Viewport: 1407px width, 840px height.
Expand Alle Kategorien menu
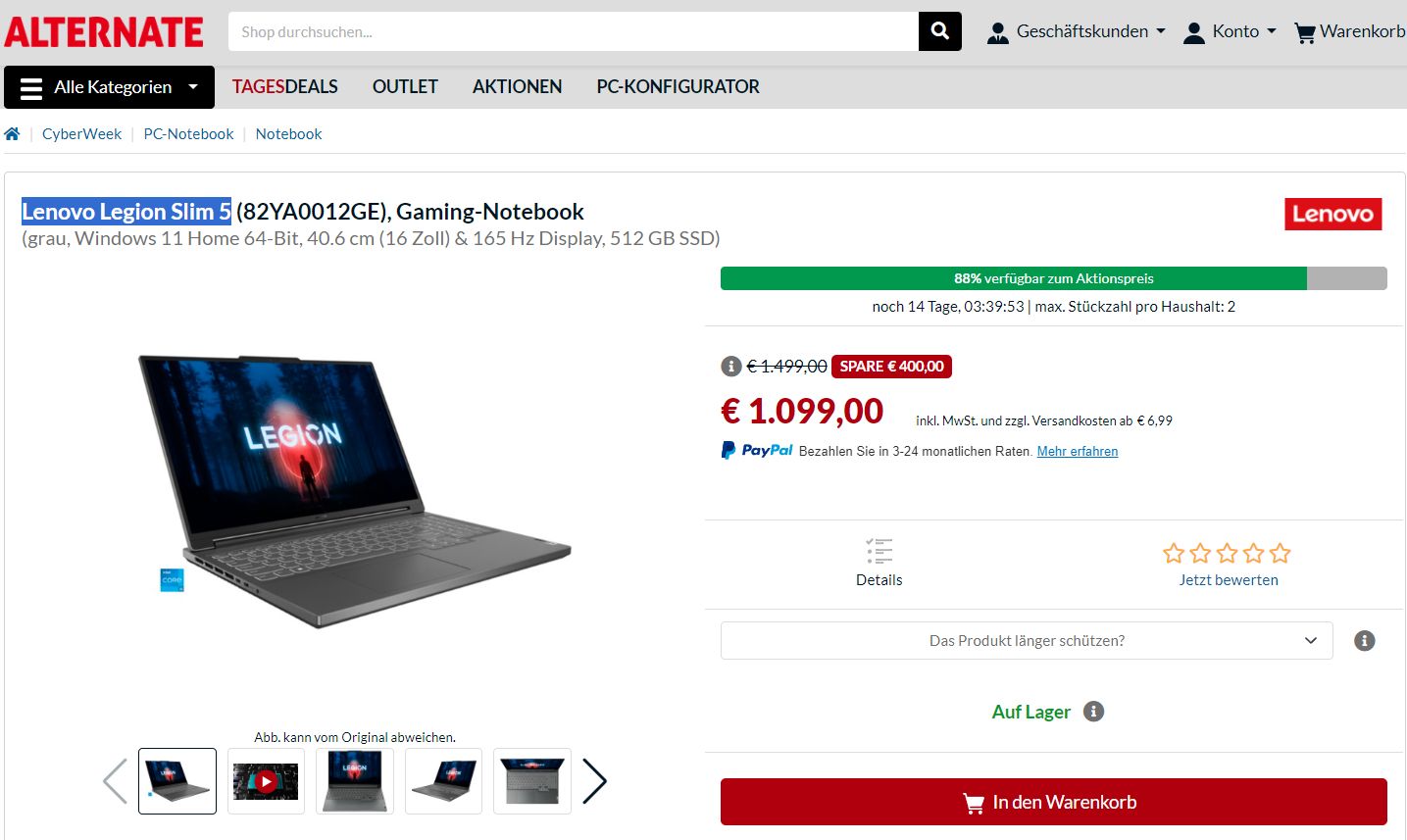(x=109, y=87)
